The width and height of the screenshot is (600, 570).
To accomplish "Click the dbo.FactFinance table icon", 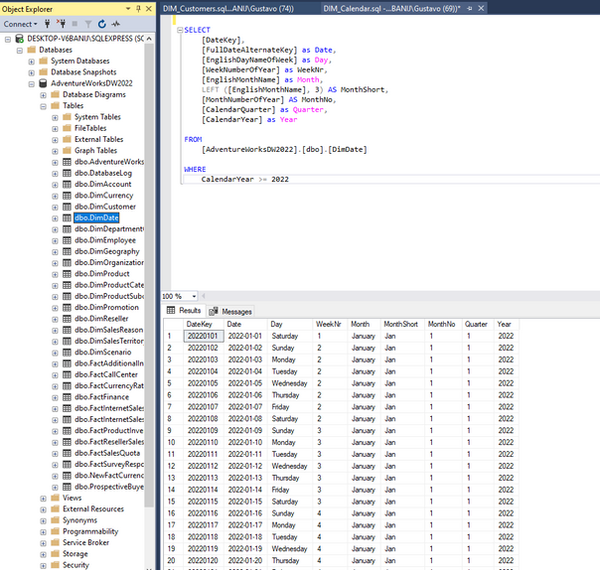I will [67, 397].
